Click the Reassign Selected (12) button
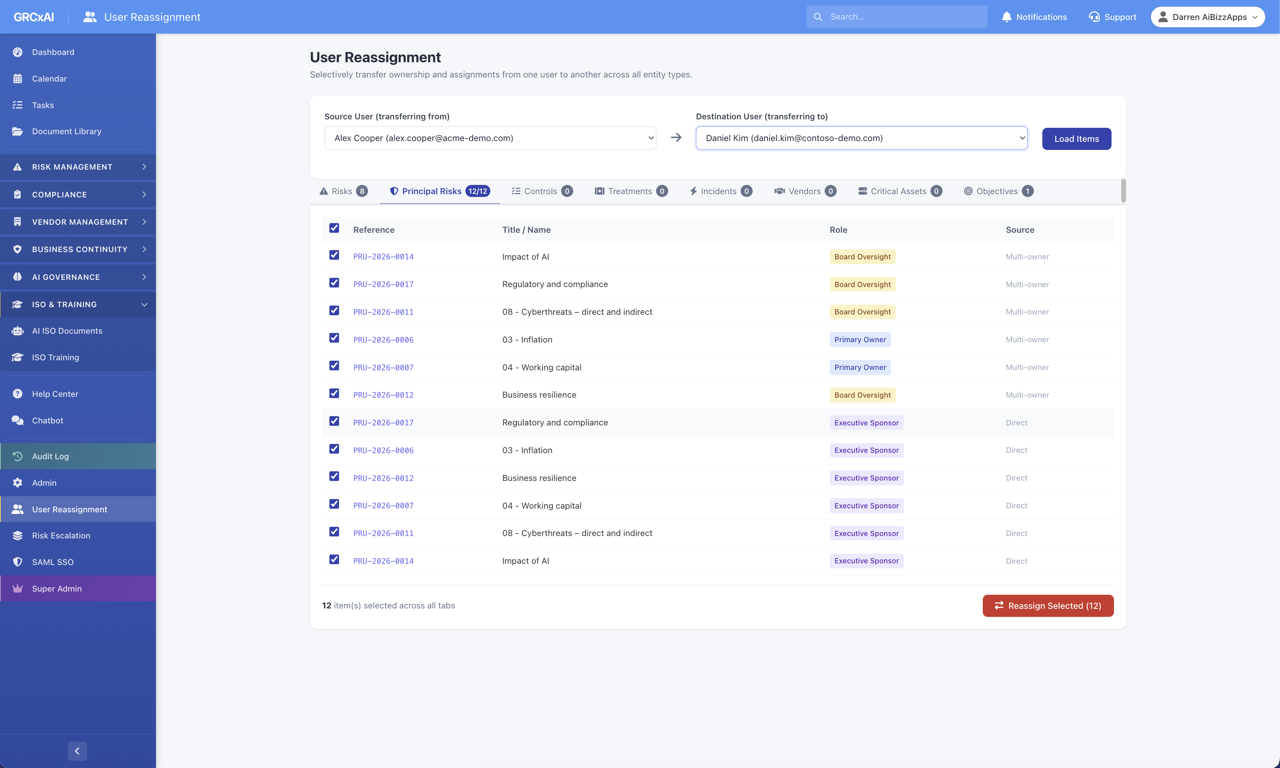Screen dimensions: 1280x768 pos(1047,606)
